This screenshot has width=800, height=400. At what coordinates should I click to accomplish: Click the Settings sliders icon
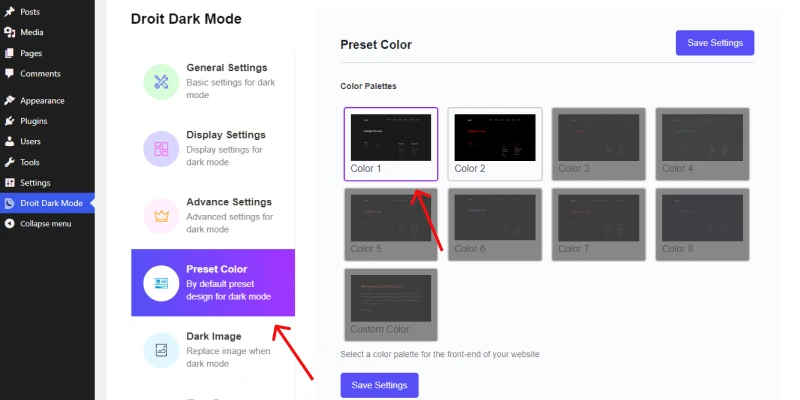(9, 183)
